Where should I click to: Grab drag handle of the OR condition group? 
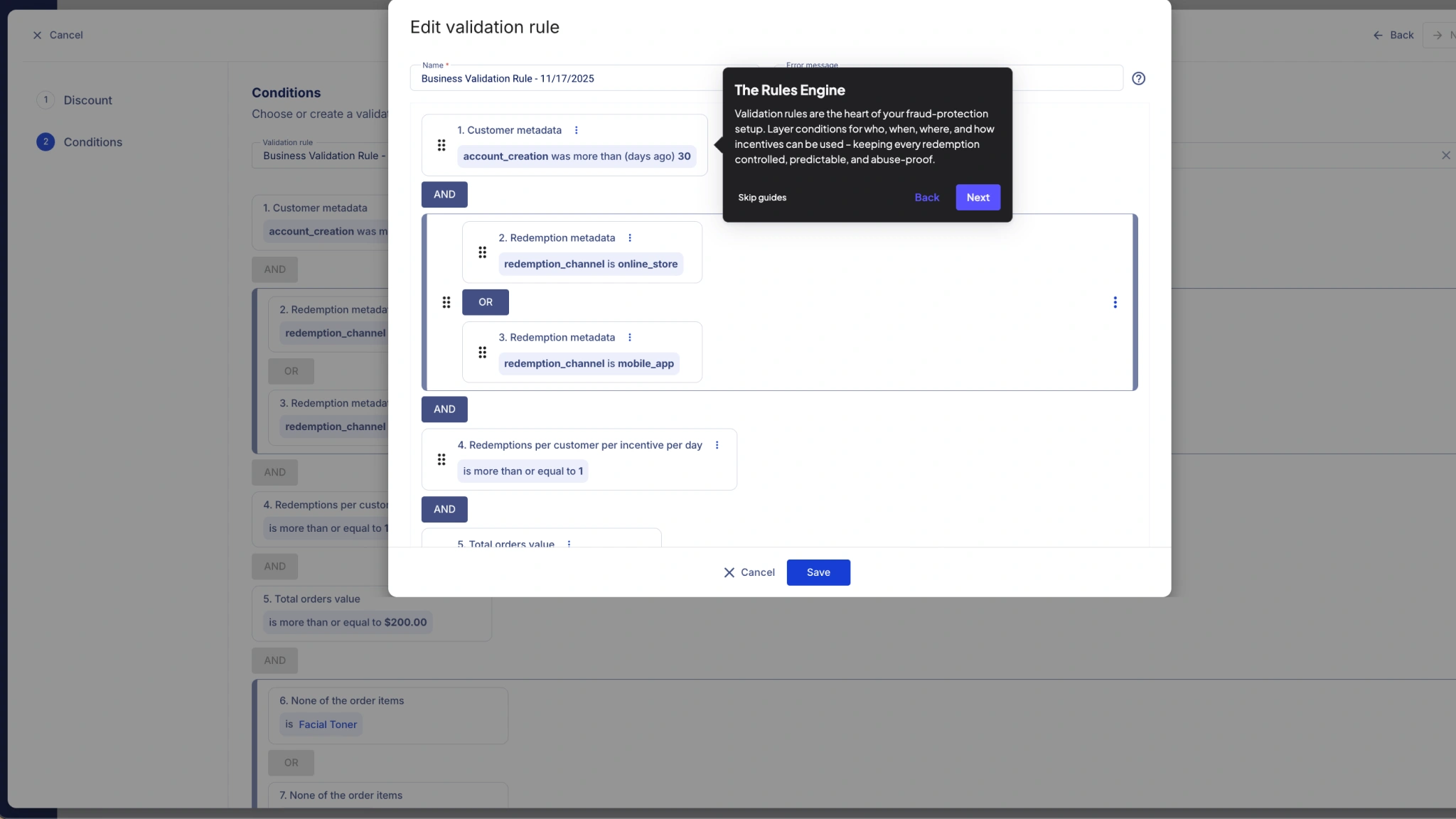point(446,302)
